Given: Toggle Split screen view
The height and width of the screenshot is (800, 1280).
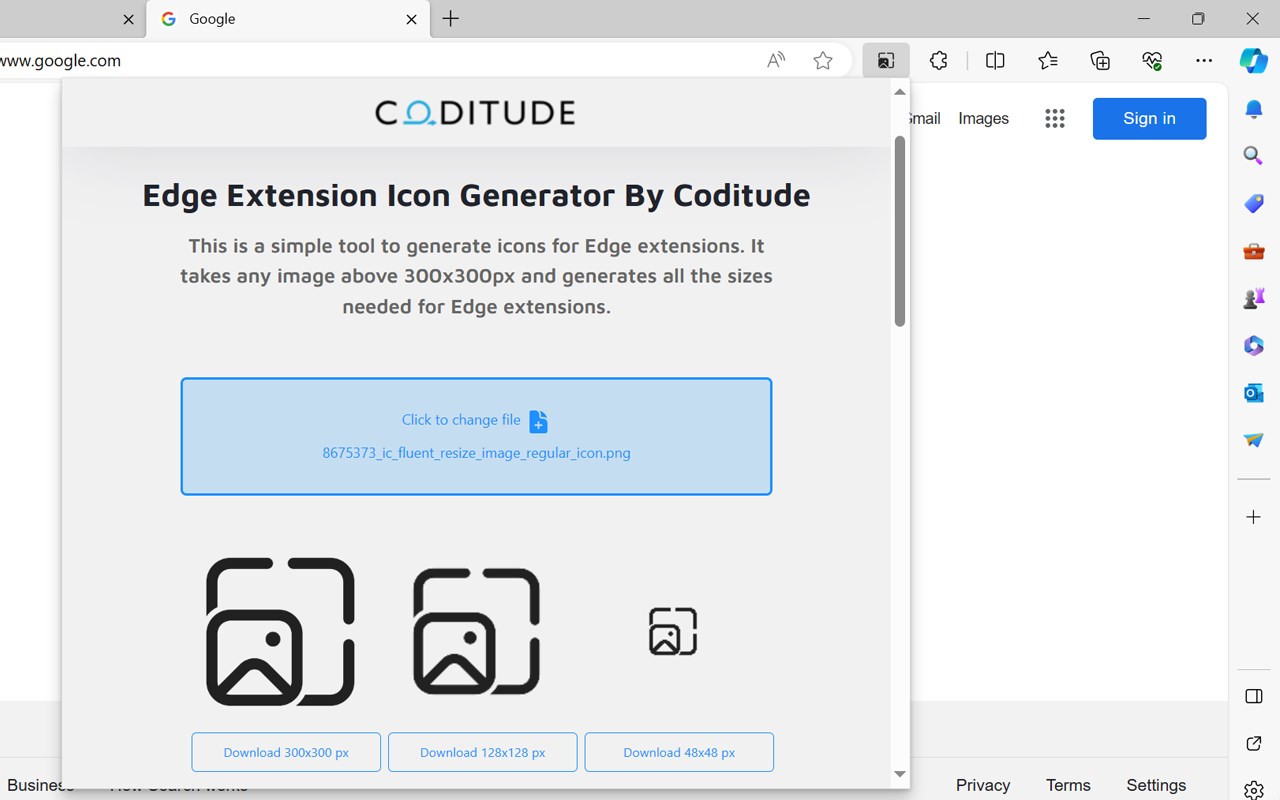Looking at the screenshot, I should [x=995, y=61].
